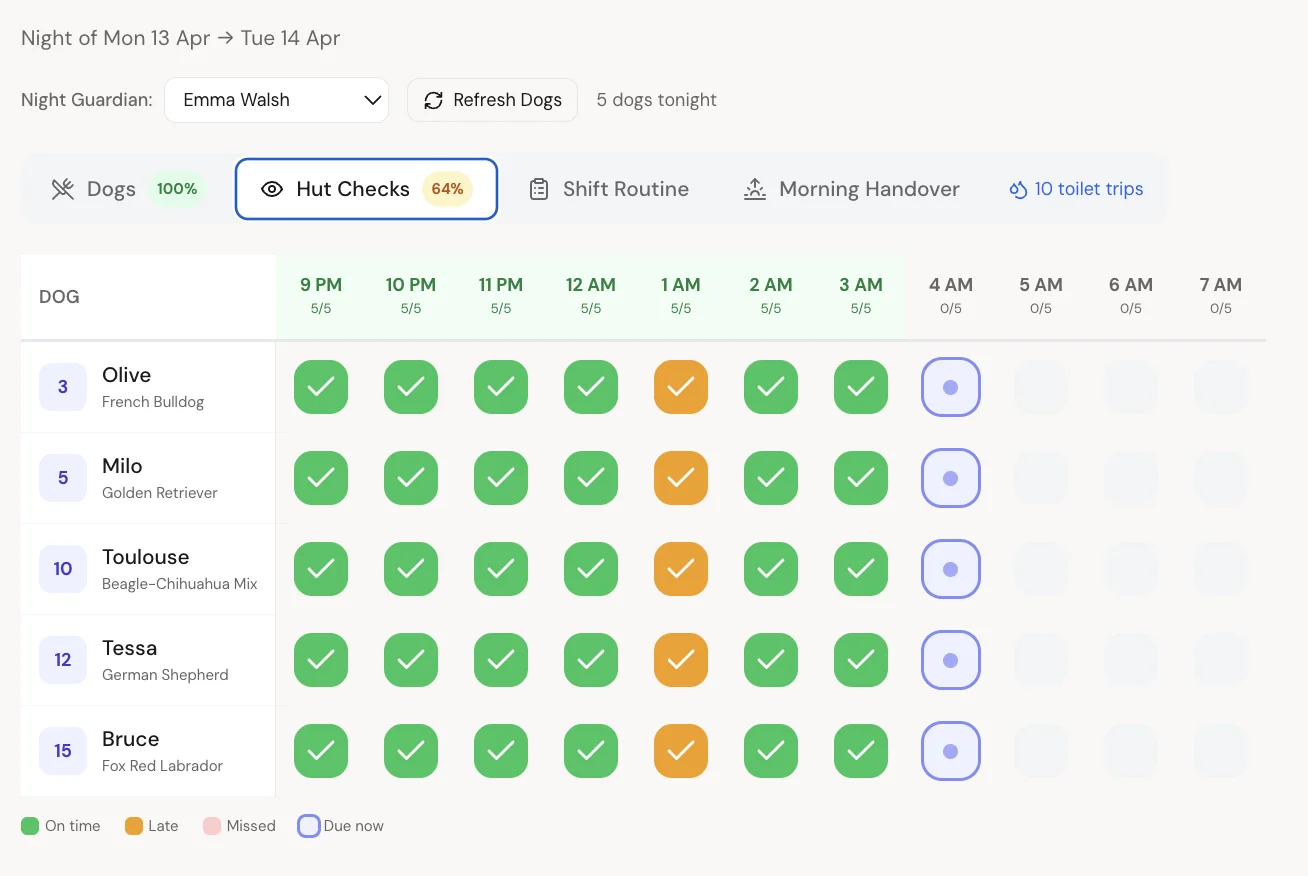Click the green On time legend swatch
This screenshot has width=1308, height=876.
(x=30, y=826)
